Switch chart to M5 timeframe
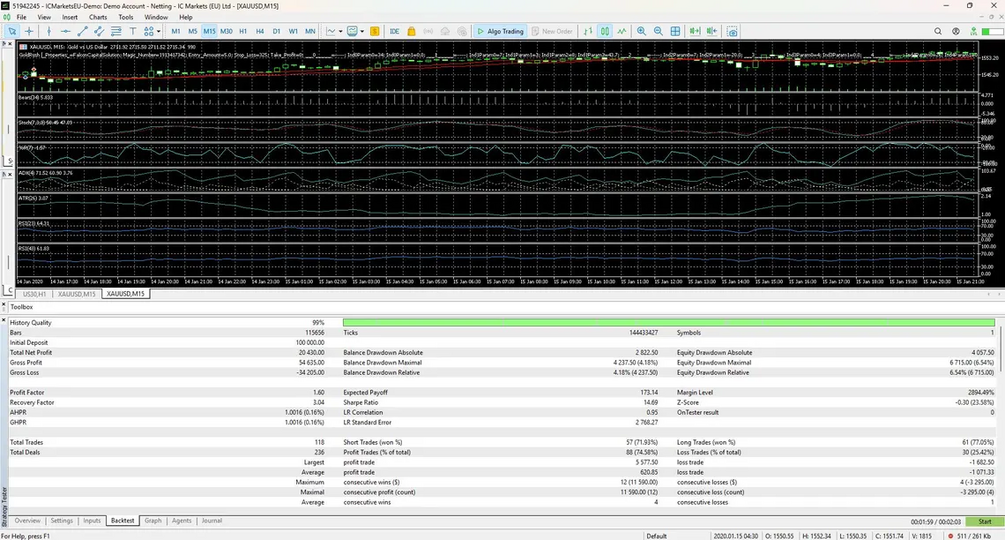This screenshot has width=1005, height=540. (x=192, y=31)
